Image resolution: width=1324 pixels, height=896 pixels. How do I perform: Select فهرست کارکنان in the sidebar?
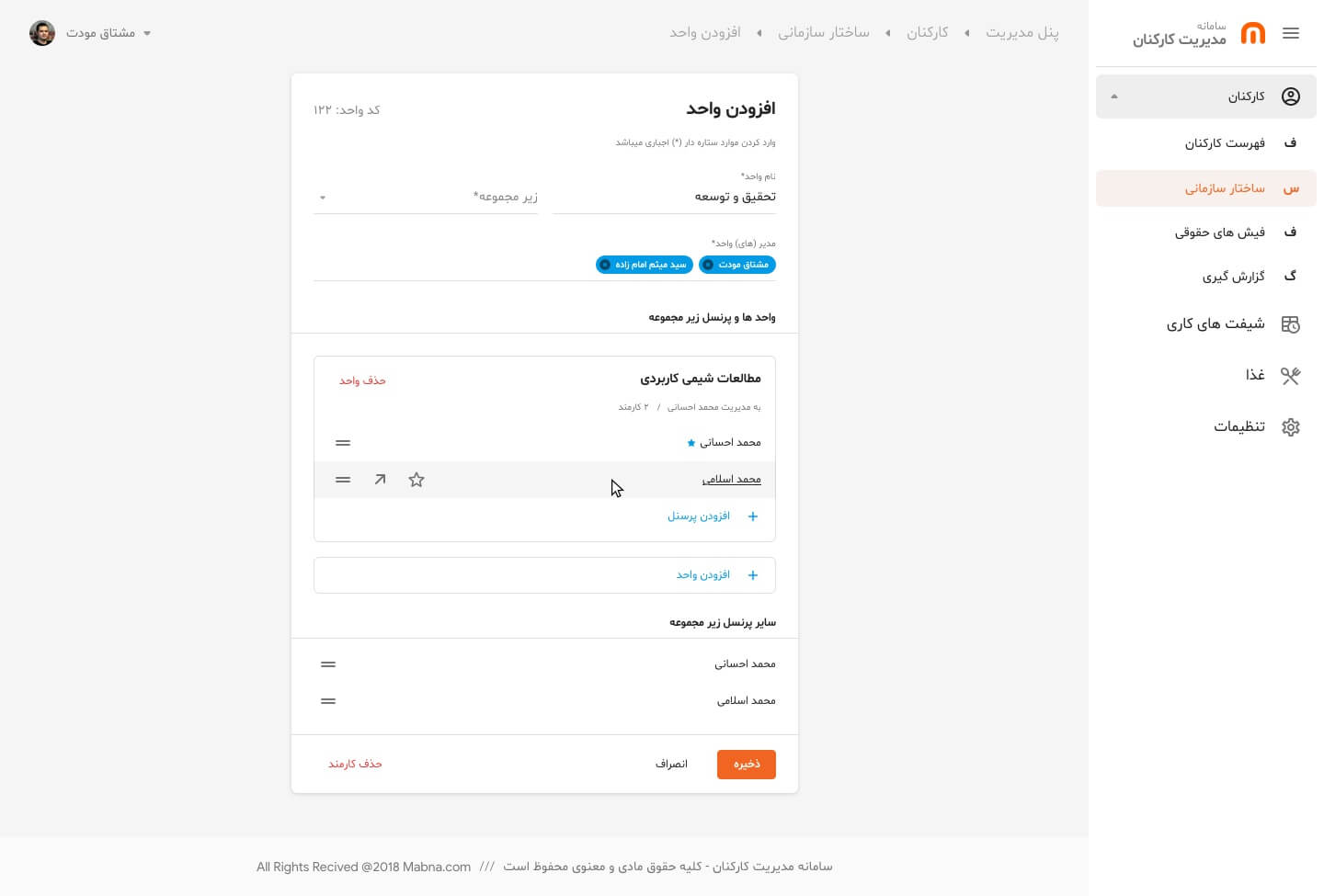(x=1224, y=143)
